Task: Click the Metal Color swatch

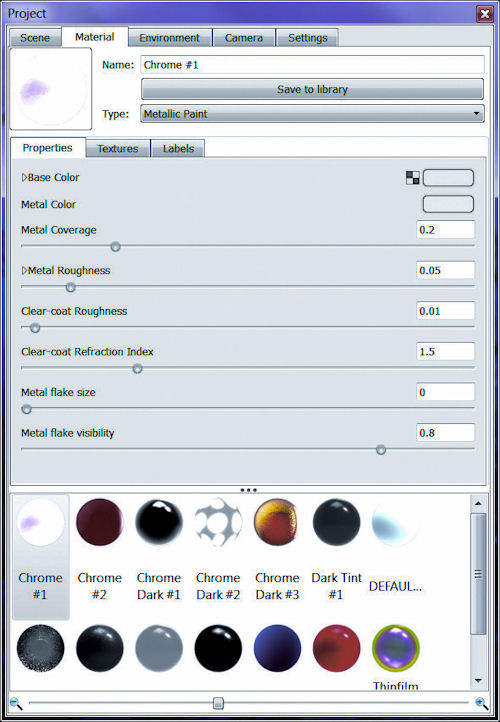Action: (x=448, y=204)
